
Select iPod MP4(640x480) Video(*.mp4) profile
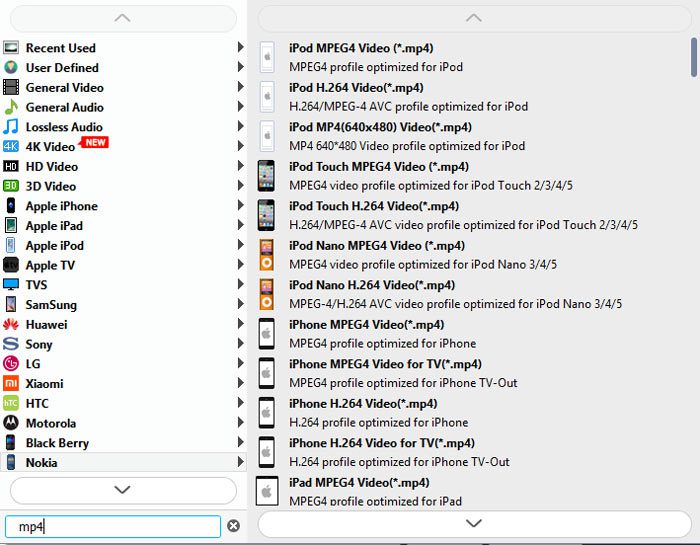(473, 136)
